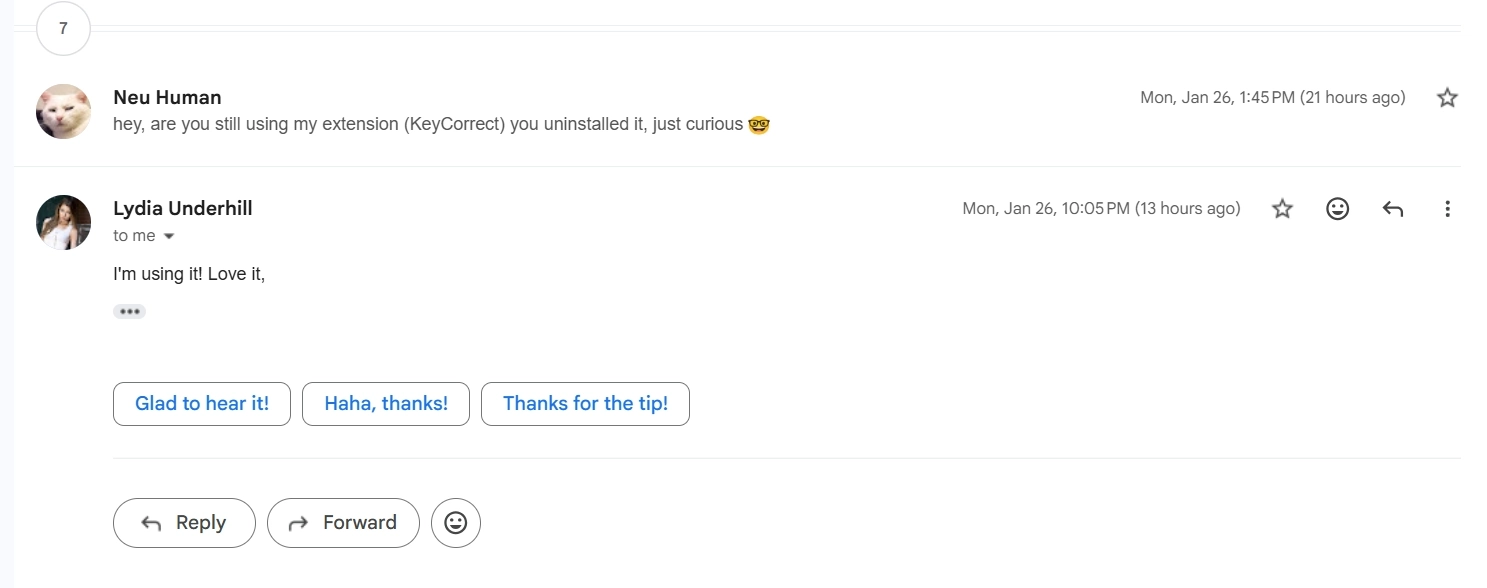The image size is (1487, 588).
Task: Show the trimmed quoted content
Action: click(x=130, y=311)
